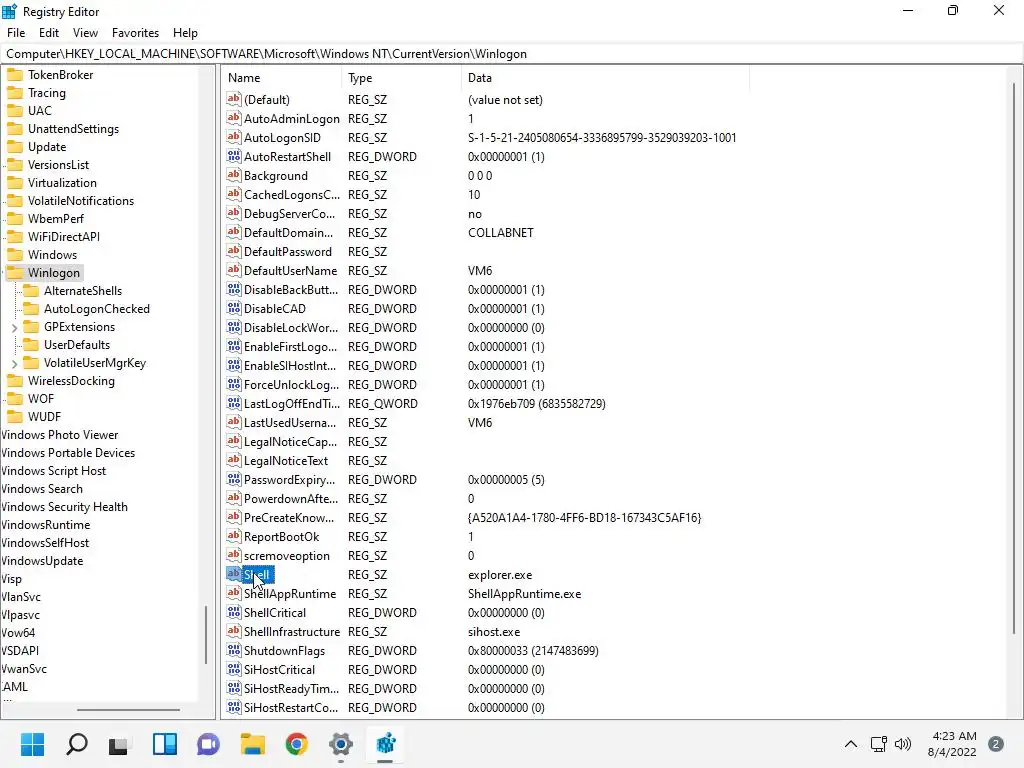Select the SiHostCritical value

point(279,669)
